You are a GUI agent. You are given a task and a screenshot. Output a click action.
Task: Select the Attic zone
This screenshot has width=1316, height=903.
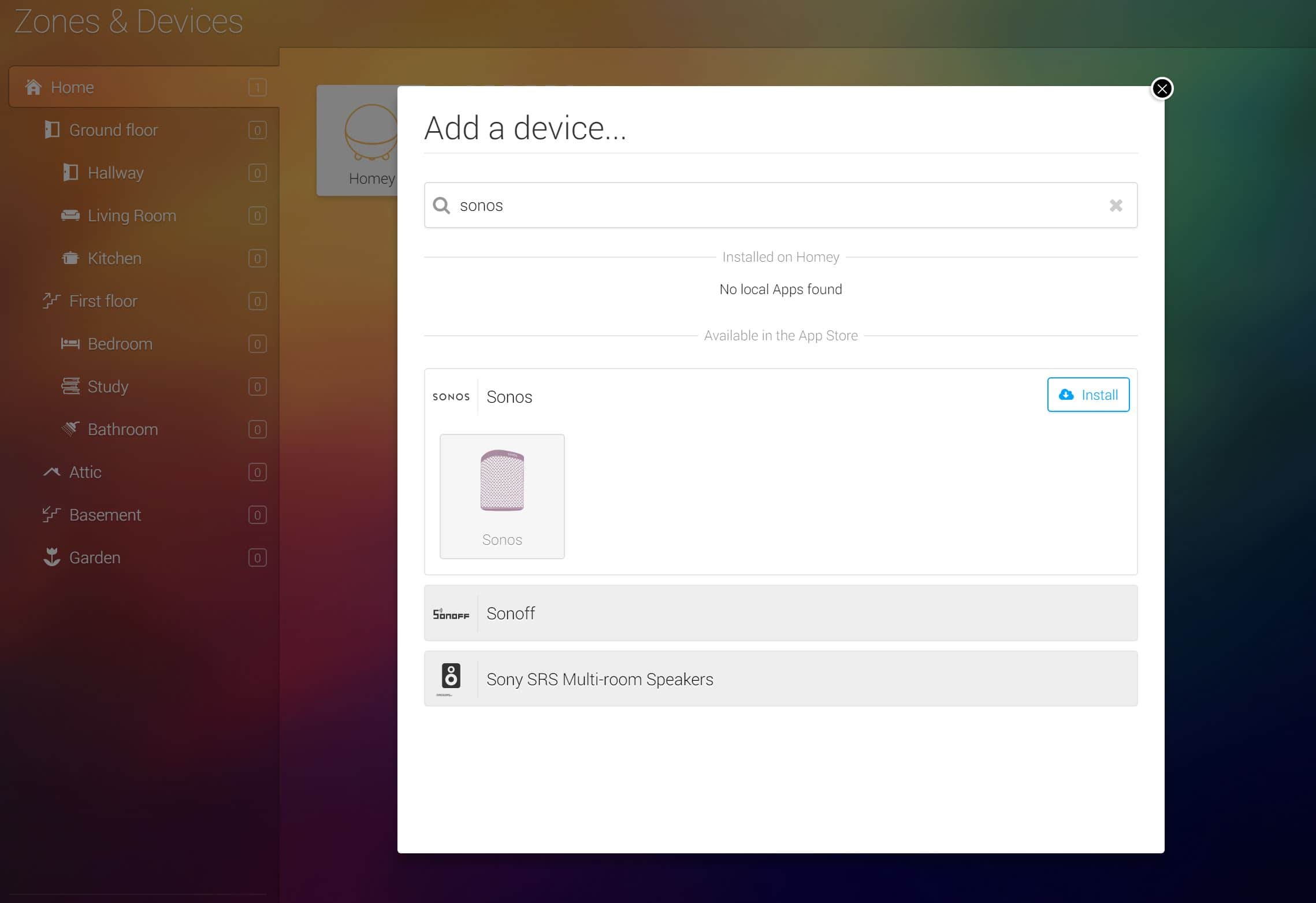coord(143,472)
